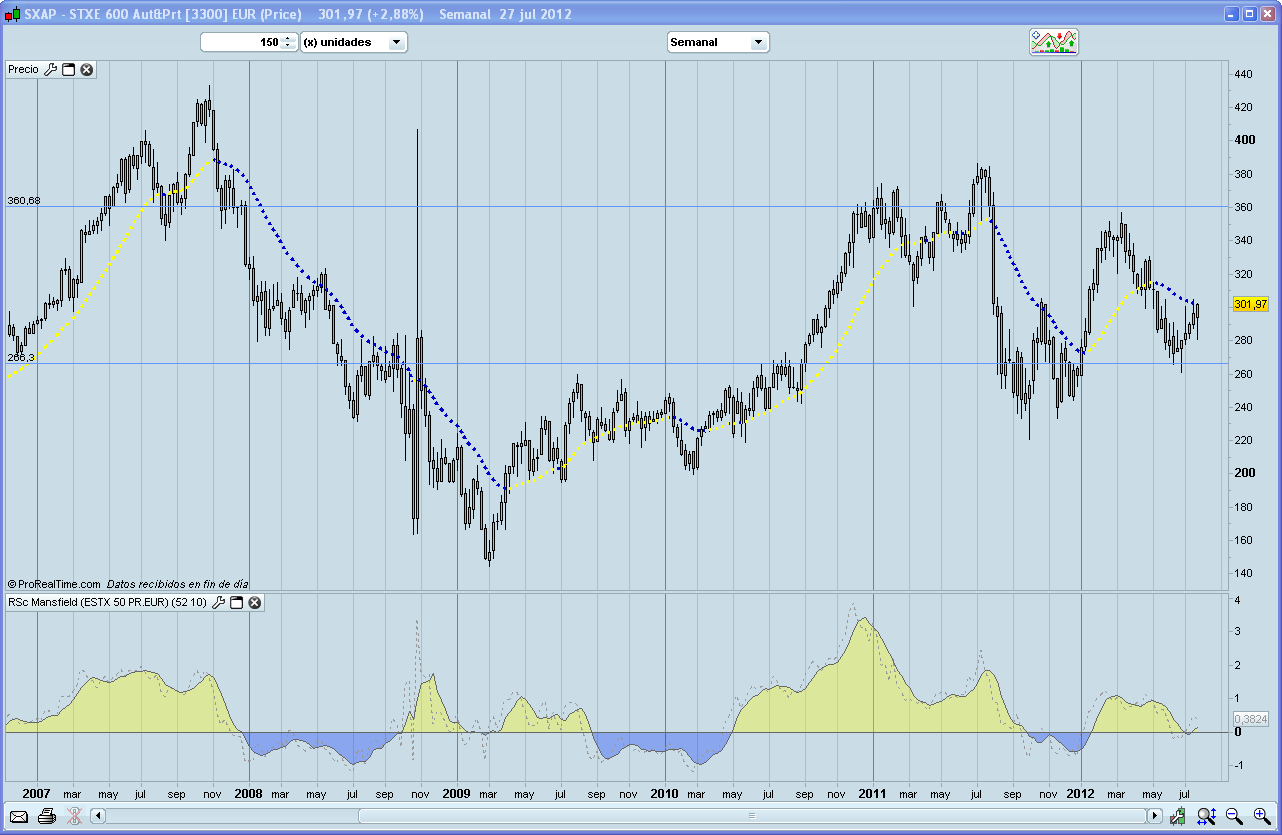Viewport: 1282px width, 835px height.
Task: Open RSc Mansfield indicator wrench settings
Action: pyautogui.click(x=219, y=602)
